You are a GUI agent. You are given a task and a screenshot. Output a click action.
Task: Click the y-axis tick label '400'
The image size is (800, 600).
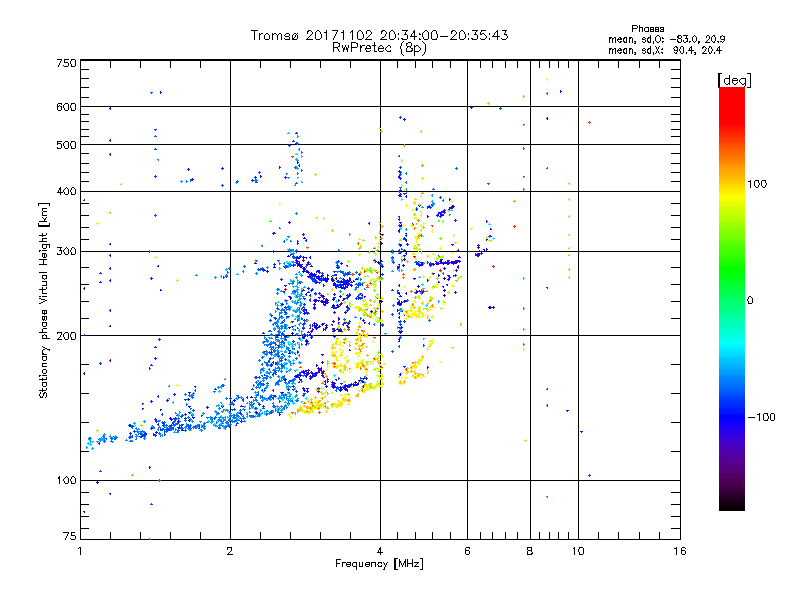66,192
